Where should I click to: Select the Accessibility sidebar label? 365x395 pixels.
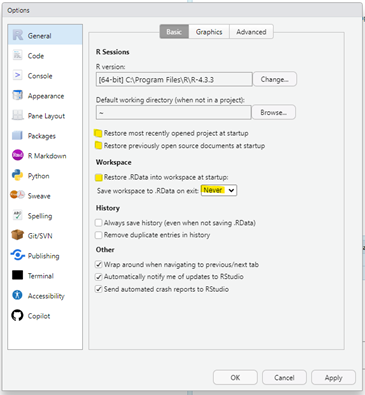[x=46, y=296]
